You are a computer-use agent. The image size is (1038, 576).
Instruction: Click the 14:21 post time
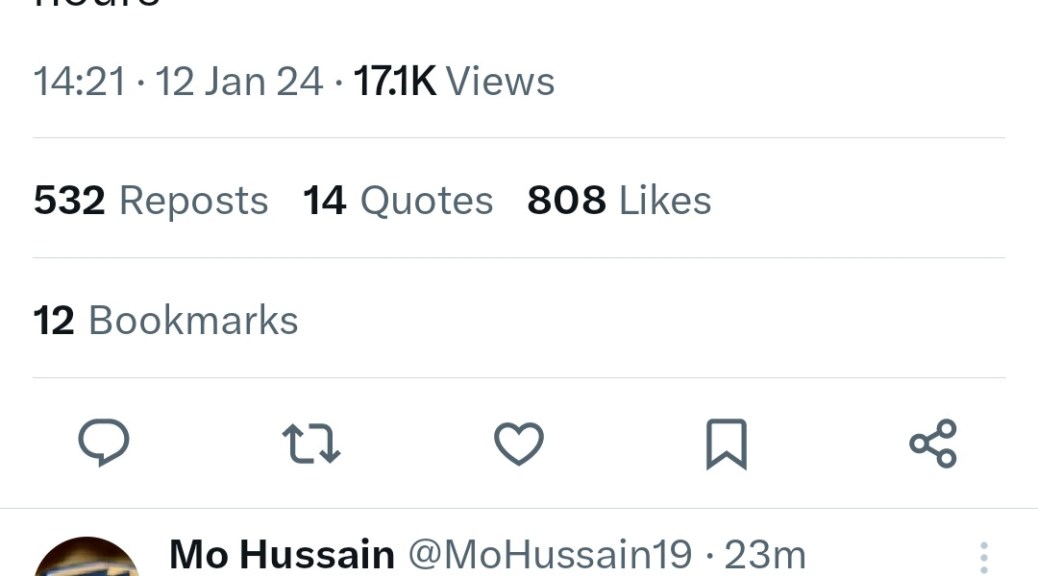point(79,81)
